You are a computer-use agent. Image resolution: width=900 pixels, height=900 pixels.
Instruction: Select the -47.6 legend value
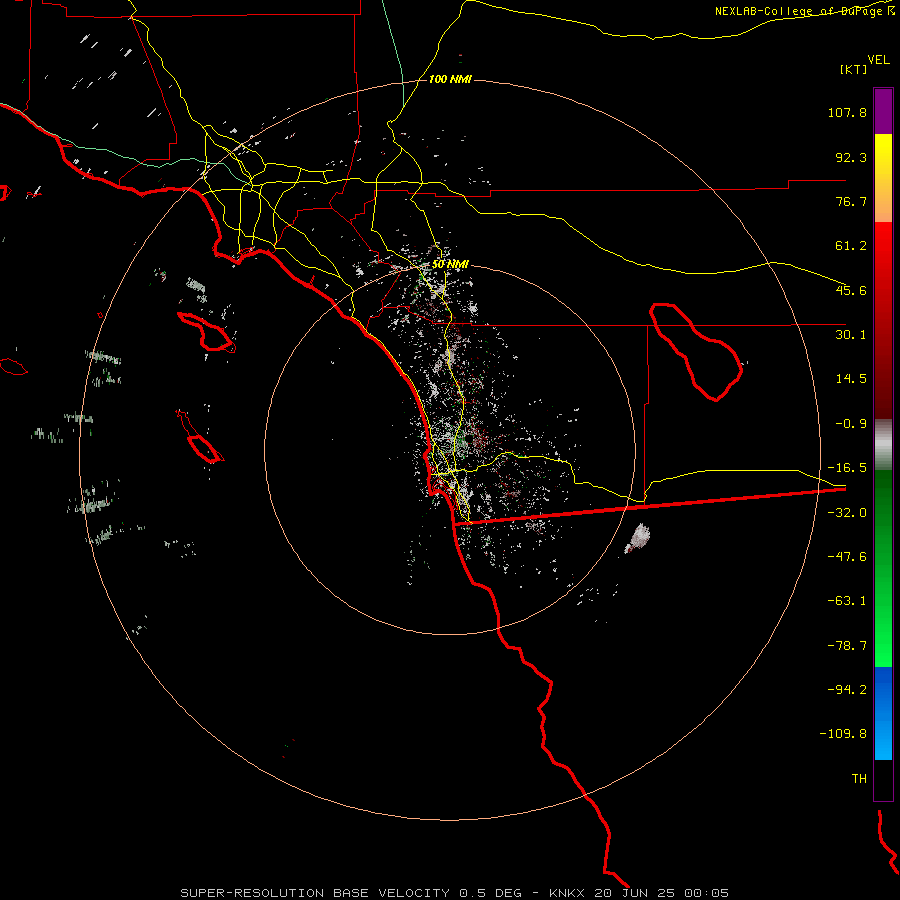tap(847, 557)
